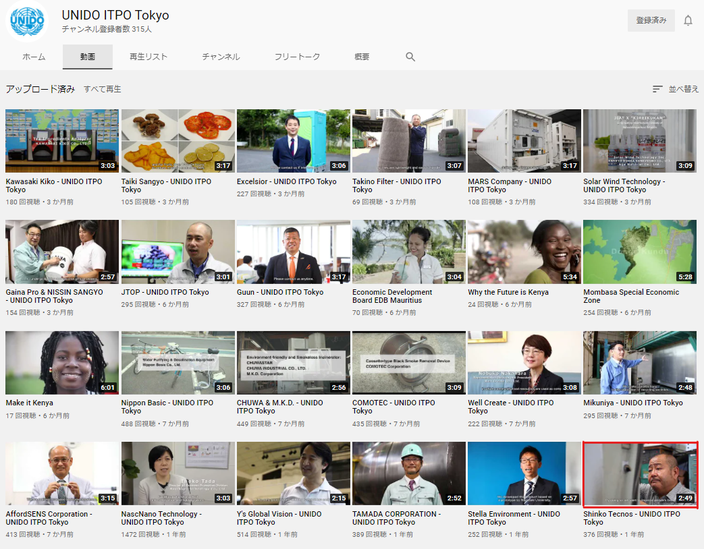Screen dimensions: 704x549
Task: Click the NascNano Technology video title
Action: 162,518
